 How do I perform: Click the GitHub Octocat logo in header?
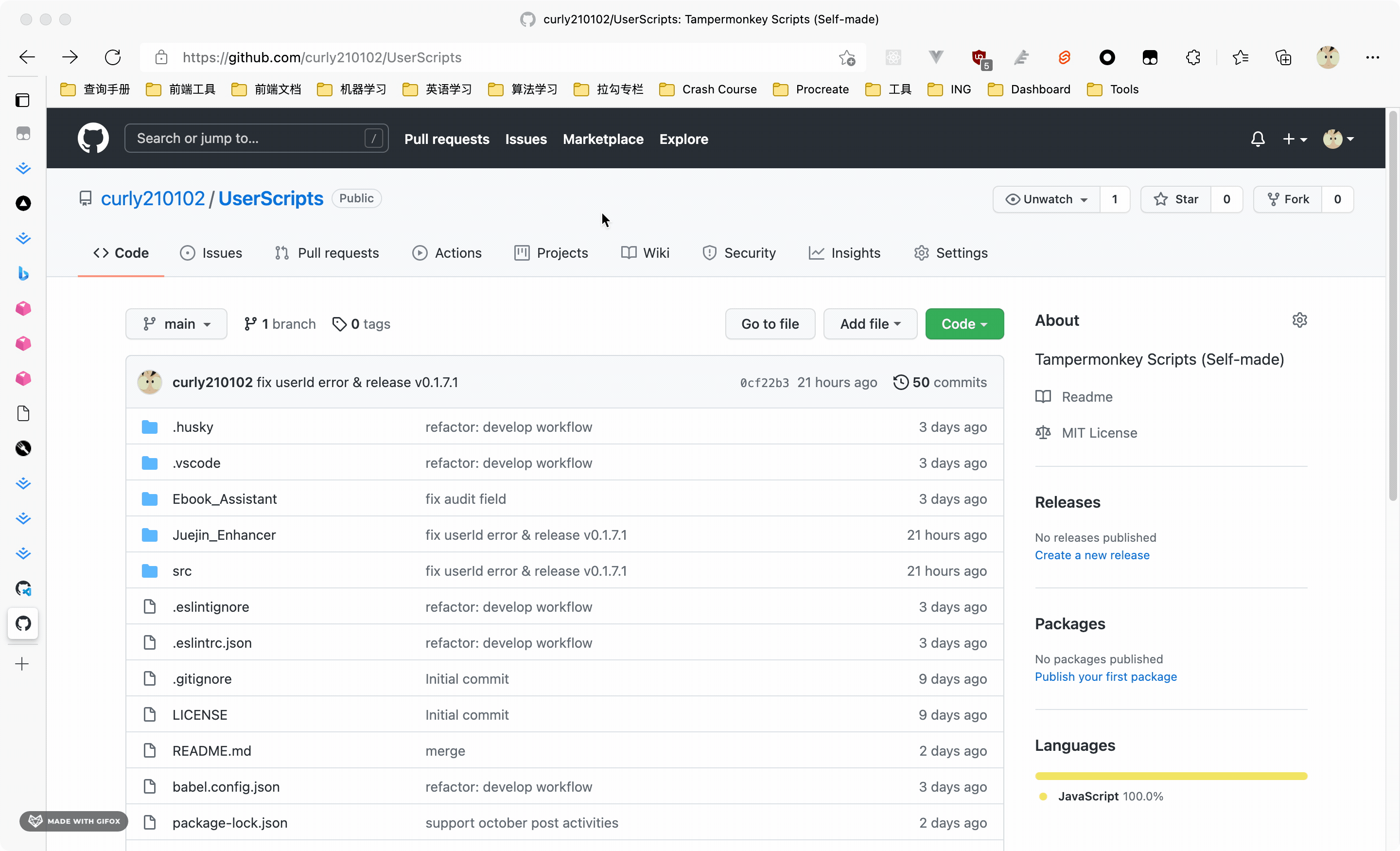tap(93, 138)
